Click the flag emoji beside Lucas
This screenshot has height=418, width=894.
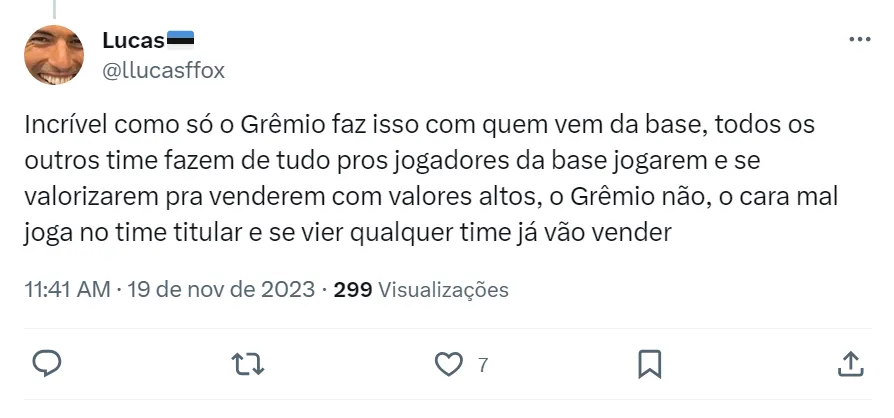point(181,40)
